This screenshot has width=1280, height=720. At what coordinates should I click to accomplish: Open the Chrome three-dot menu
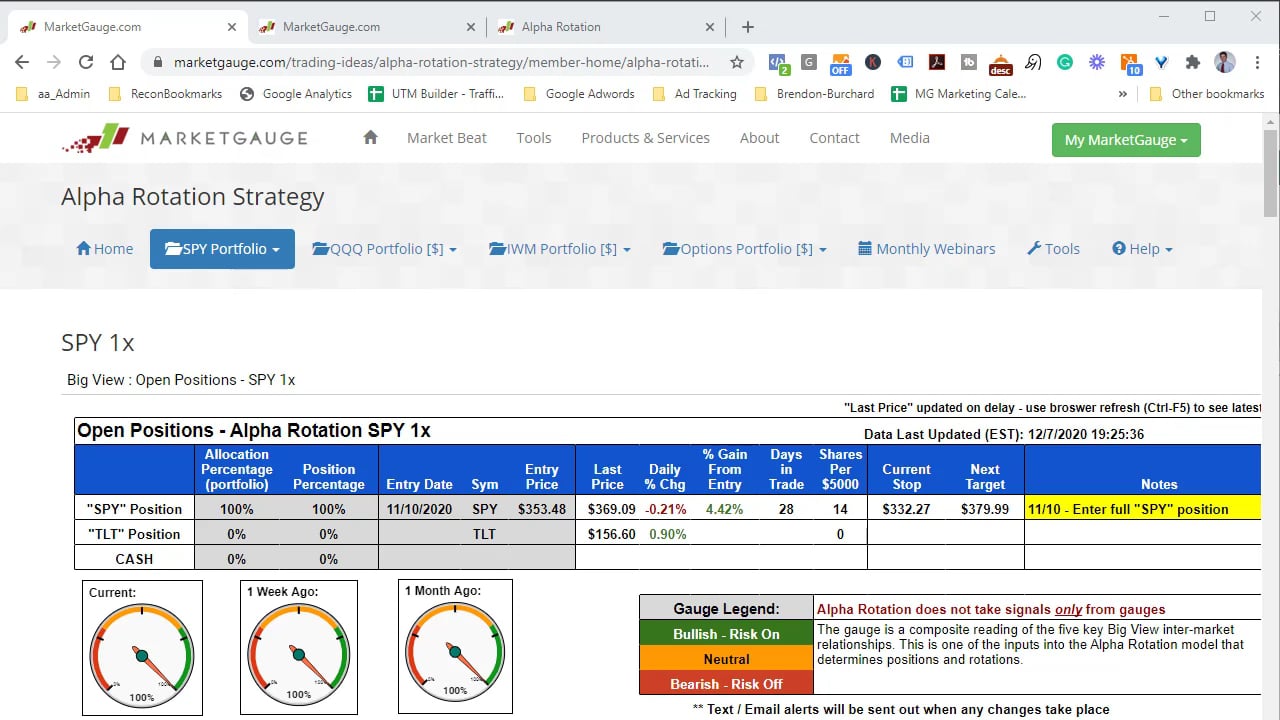pos(1256,62)
